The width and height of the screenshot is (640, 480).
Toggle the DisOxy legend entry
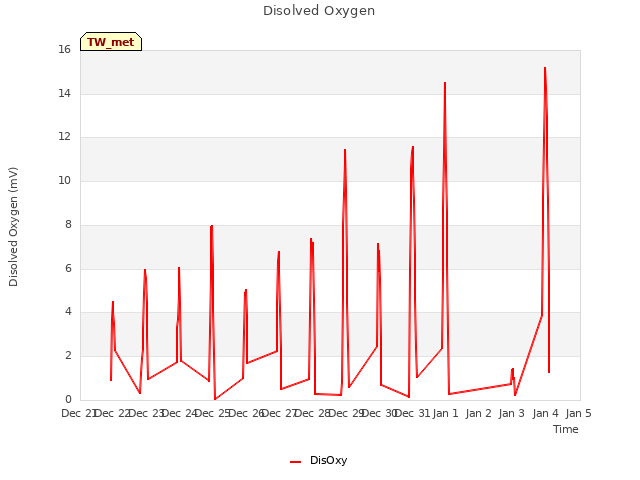(318, 460)
